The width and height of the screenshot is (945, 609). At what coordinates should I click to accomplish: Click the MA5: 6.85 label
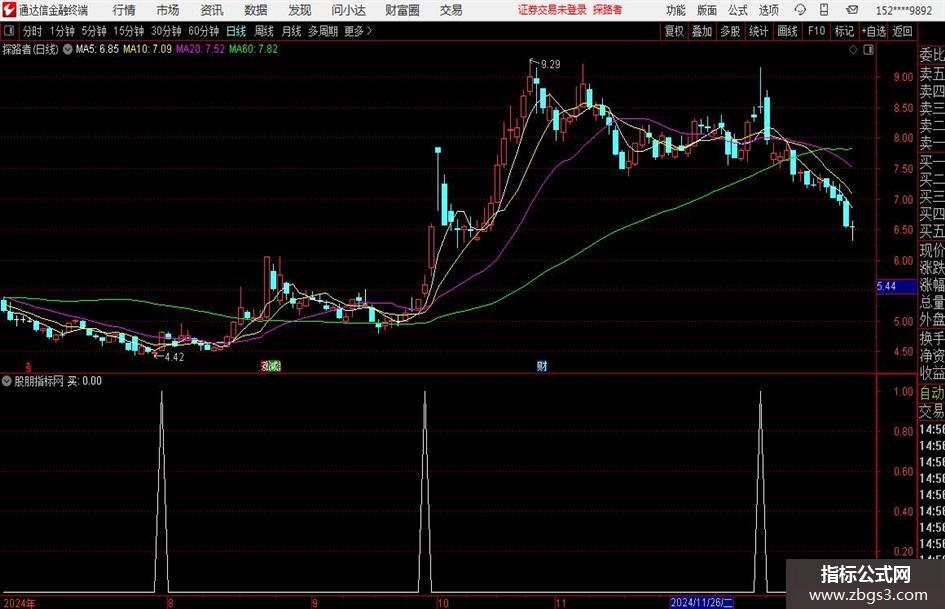pos(97,49)
